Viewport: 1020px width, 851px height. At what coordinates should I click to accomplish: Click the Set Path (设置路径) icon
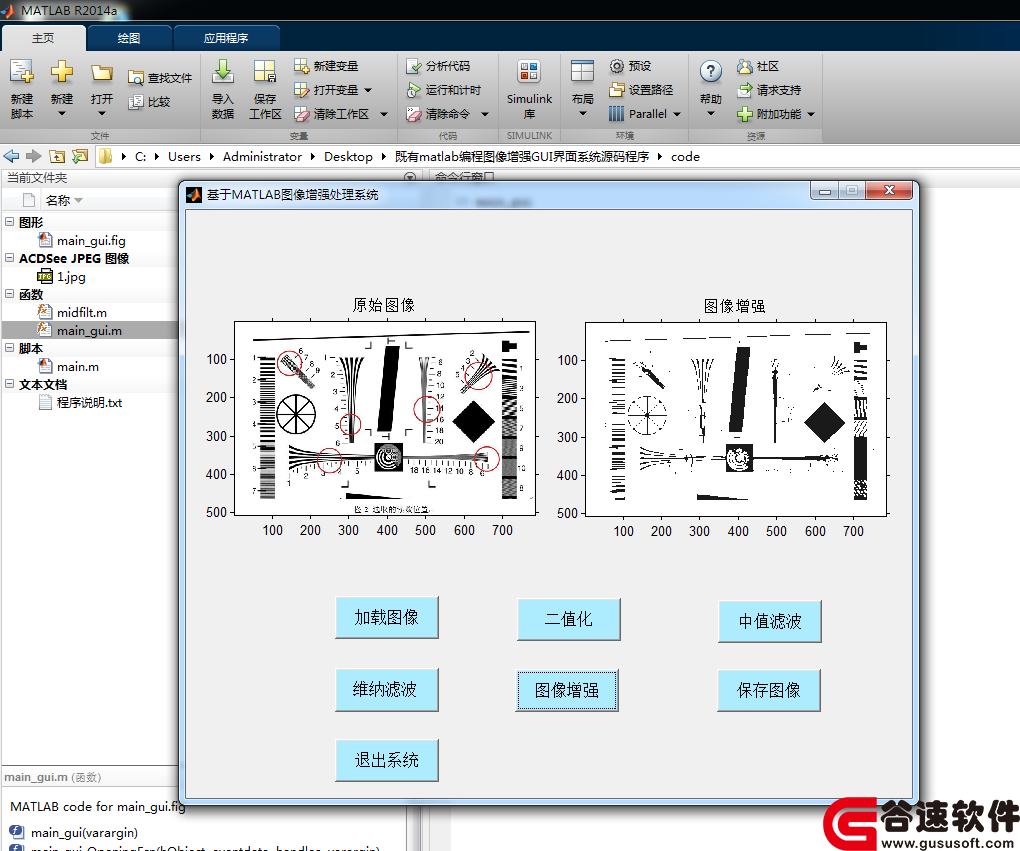click(617, 90)
